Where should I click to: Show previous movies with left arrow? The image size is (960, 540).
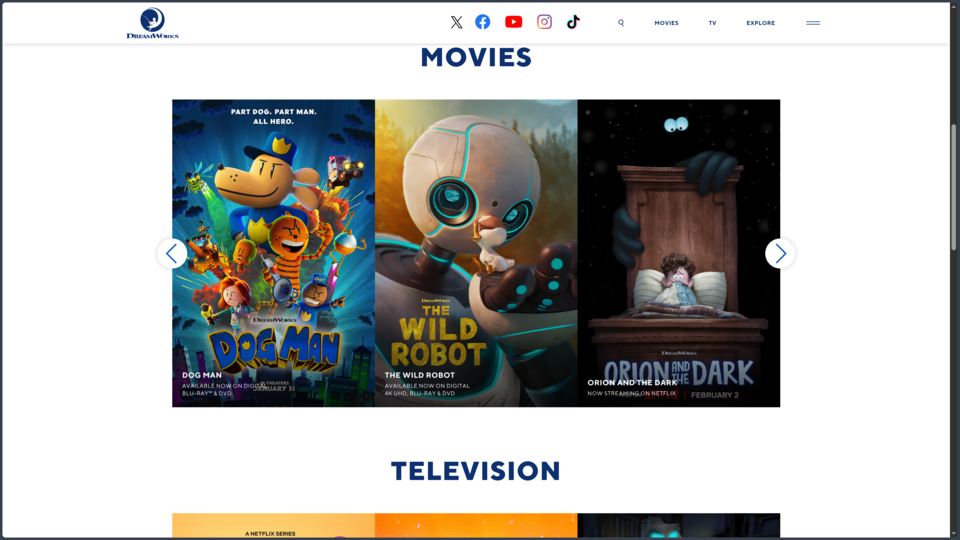coord(172,253)
